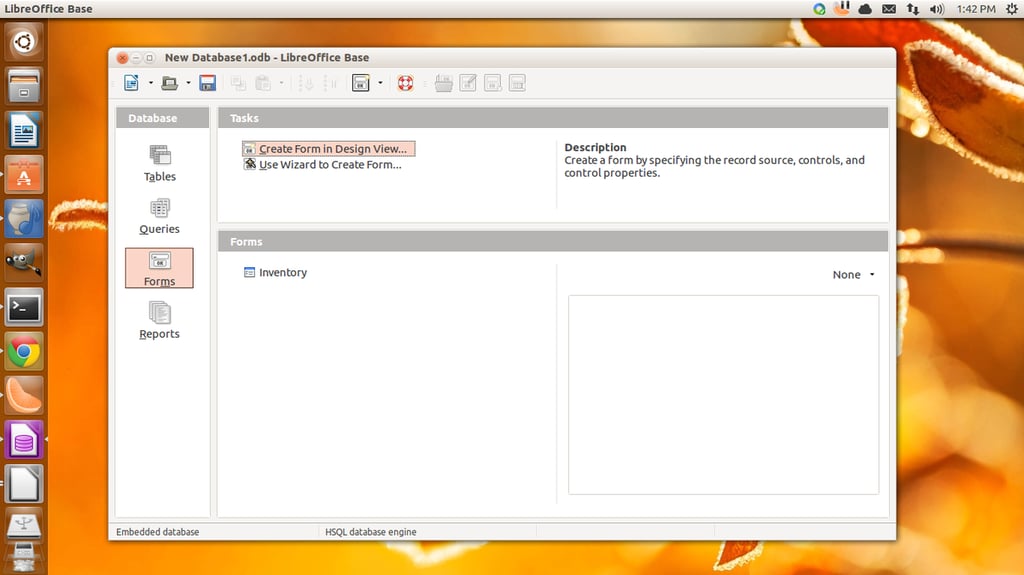Open the None preview mode dropdown
Viewport: 1024px width, 575px height.
point(854,274)
